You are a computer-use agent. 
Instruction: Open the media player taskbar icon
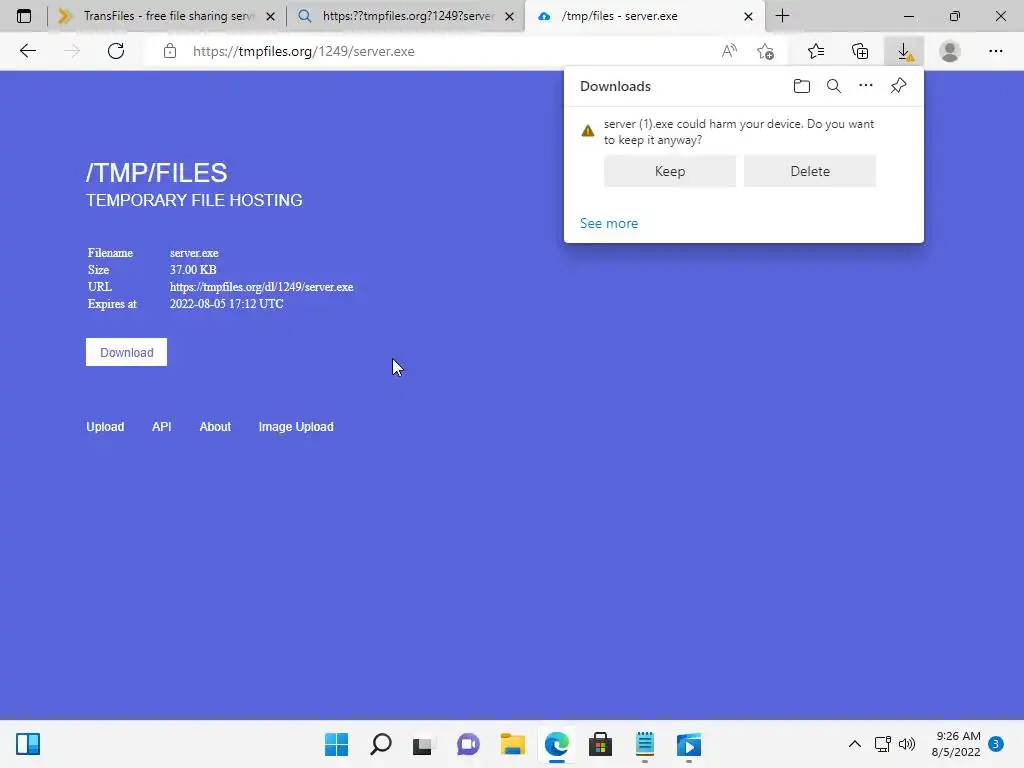689,744
